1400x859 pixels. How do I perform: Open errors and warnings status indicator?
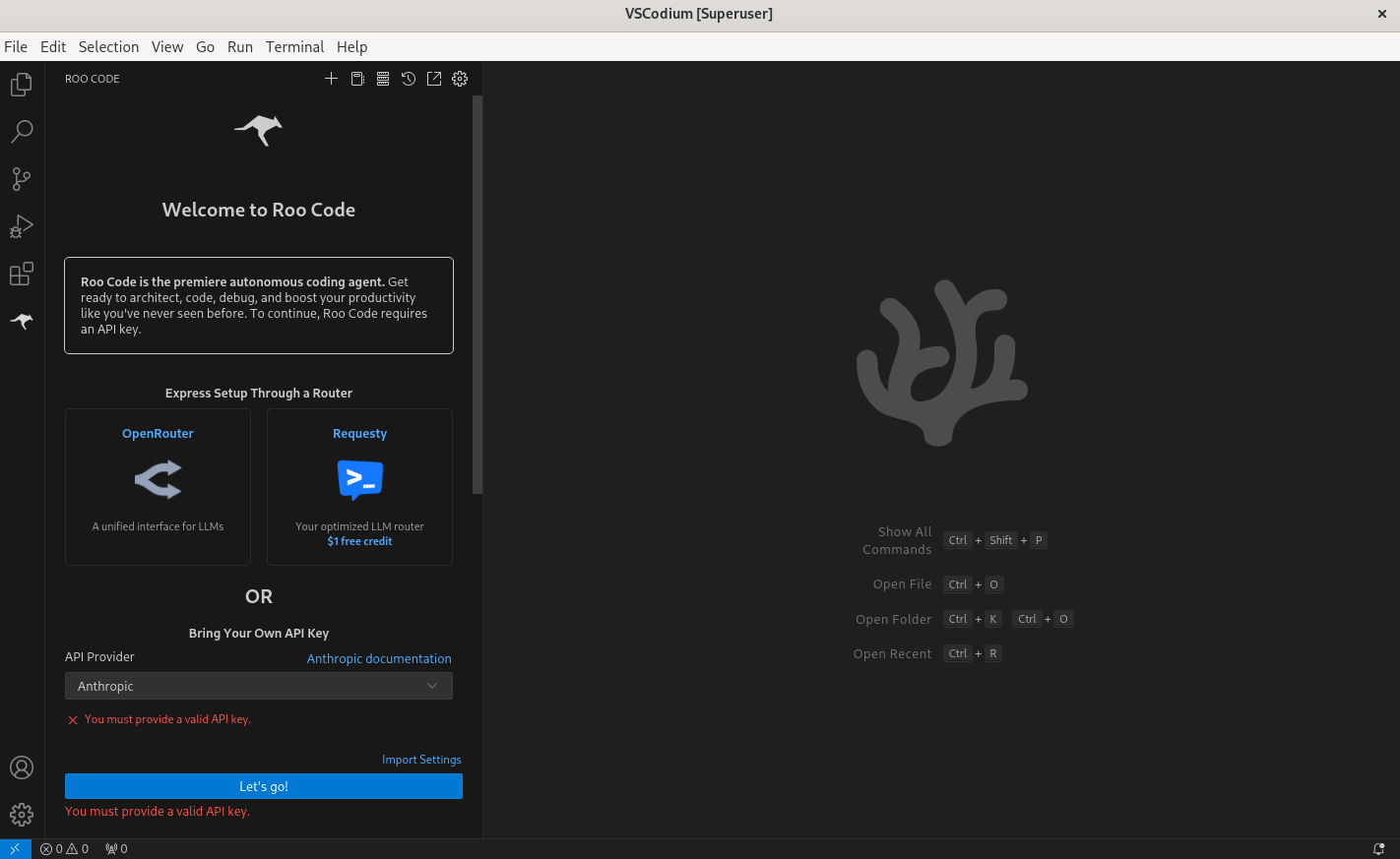point(64,848)
